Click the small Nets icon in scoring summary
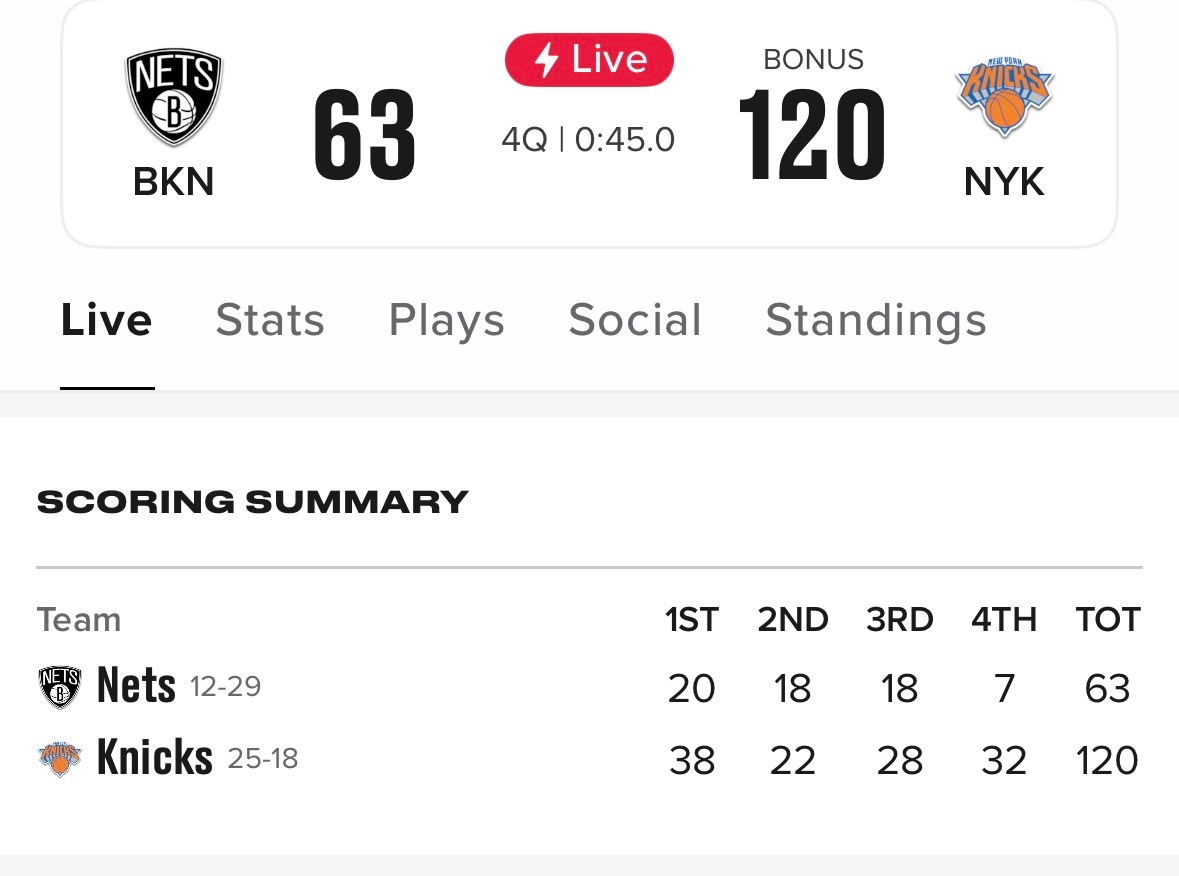This screenshot has height=876, width=1179. tap(59, 685)
